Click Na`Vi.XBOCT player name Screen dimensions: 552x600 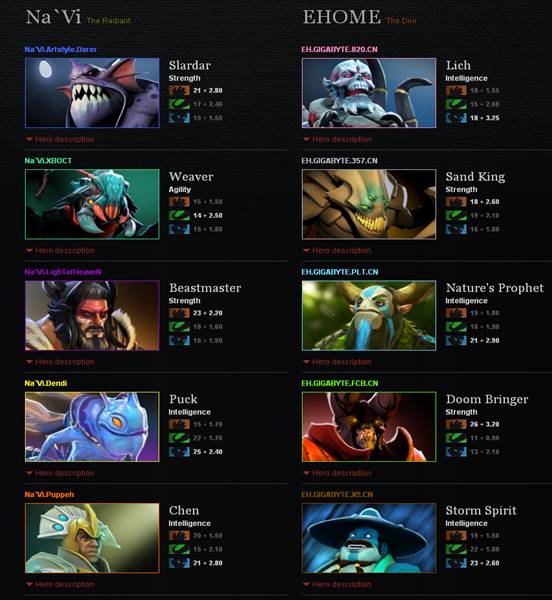coord(48,161)
